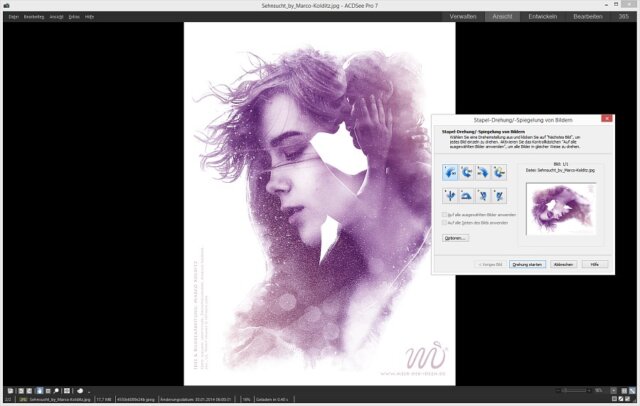Image resolution: width=640 pixels, height=406 pixels.
Task: Check 'Auf alle ausgewählten Bilder anwenden'
Action: (x=444, y=215)
